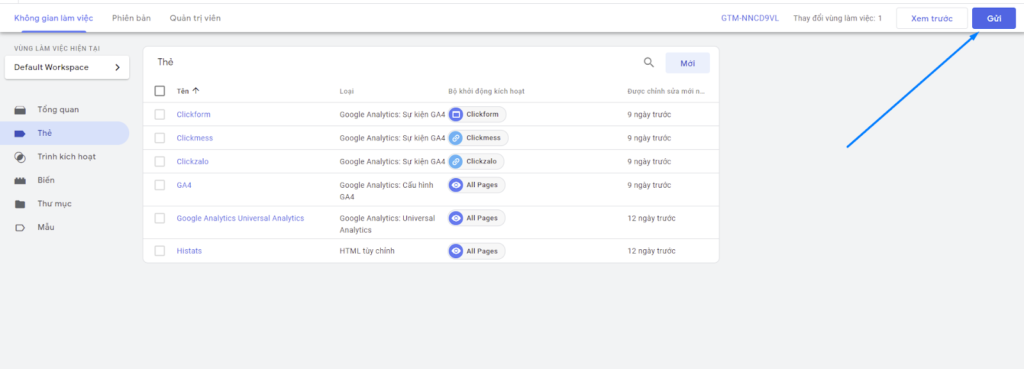Switch to Không gian làm việc tab

(x=54, y=18)
